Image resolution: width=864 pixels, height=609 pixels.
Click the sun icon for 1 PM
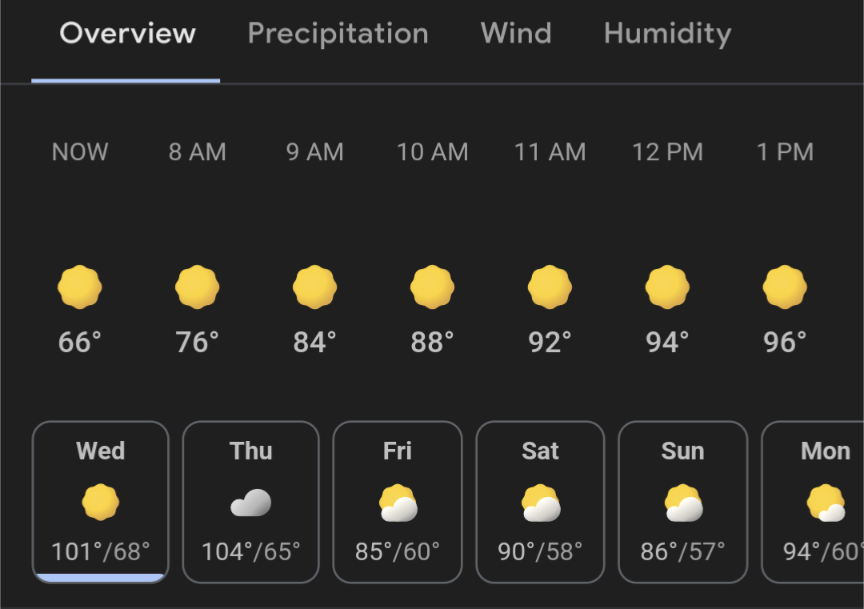click(x=785, y=287)
